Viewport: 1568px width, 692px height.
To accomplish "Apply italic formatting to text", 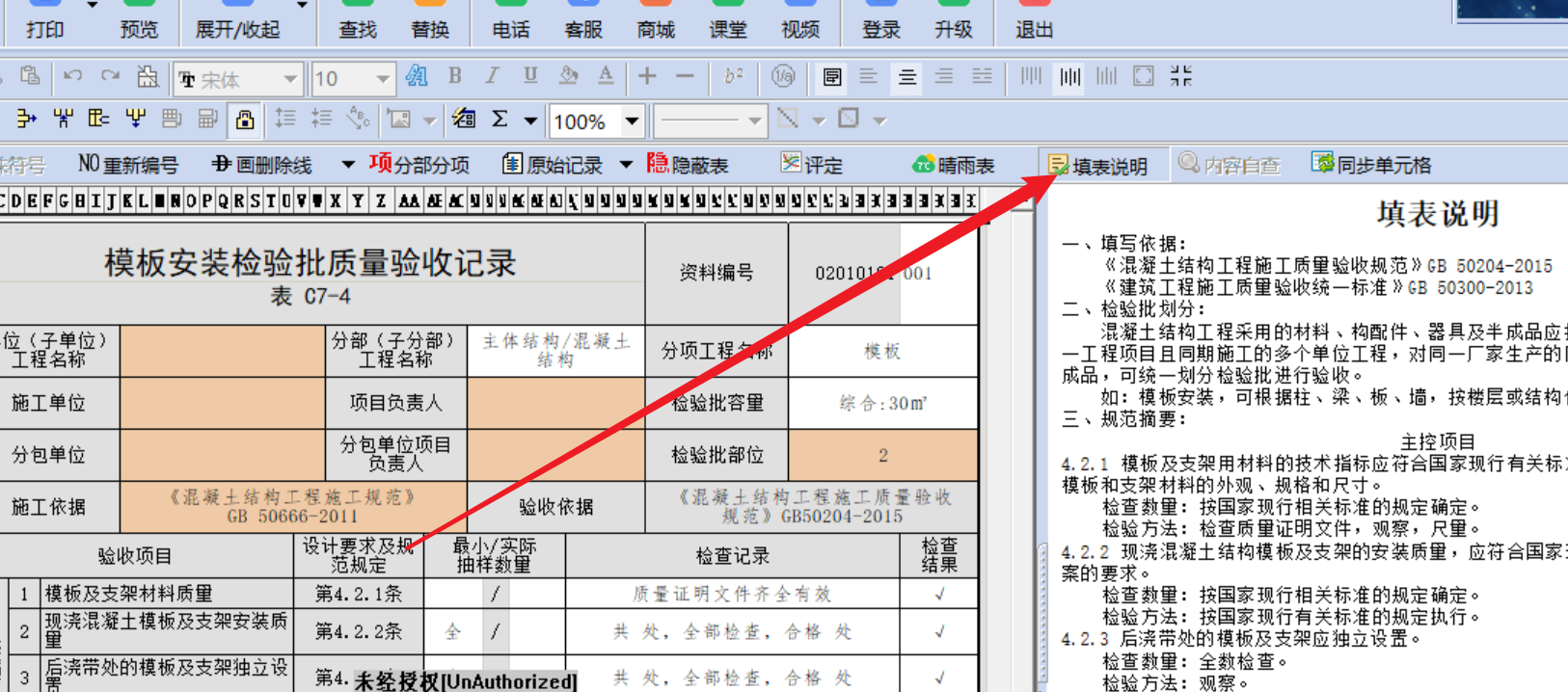I will pos(492,76).
